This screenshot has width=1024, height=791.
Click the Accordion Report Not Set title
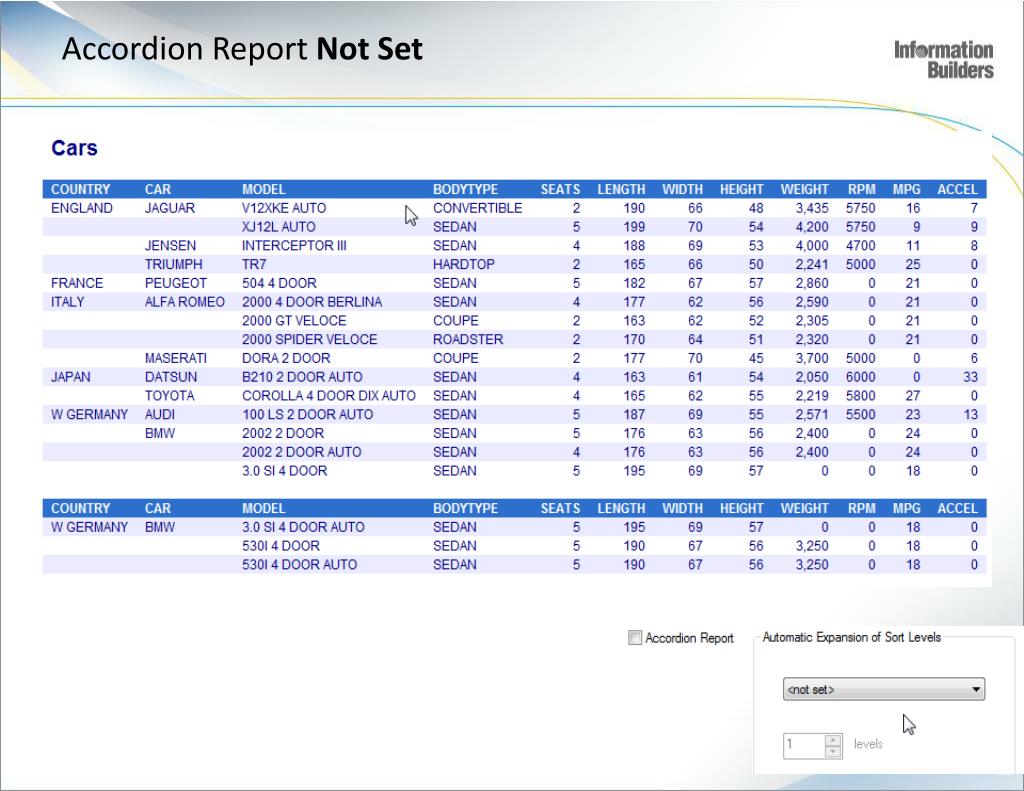click(242, 49)
